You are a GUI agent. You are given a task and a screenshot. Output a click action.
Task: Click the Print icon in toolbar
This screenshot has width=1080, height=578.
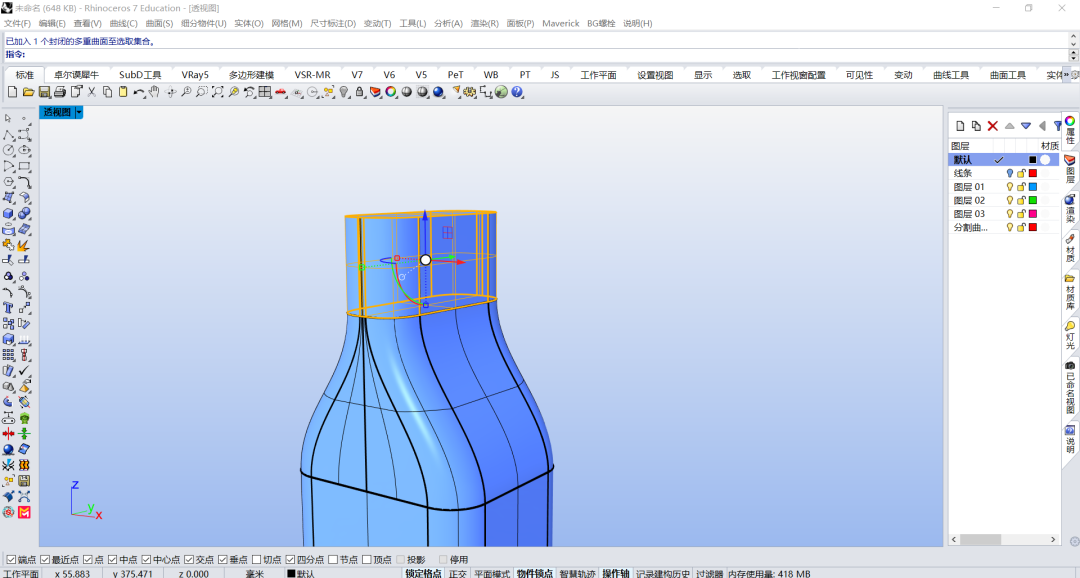[x=60, y=92]
